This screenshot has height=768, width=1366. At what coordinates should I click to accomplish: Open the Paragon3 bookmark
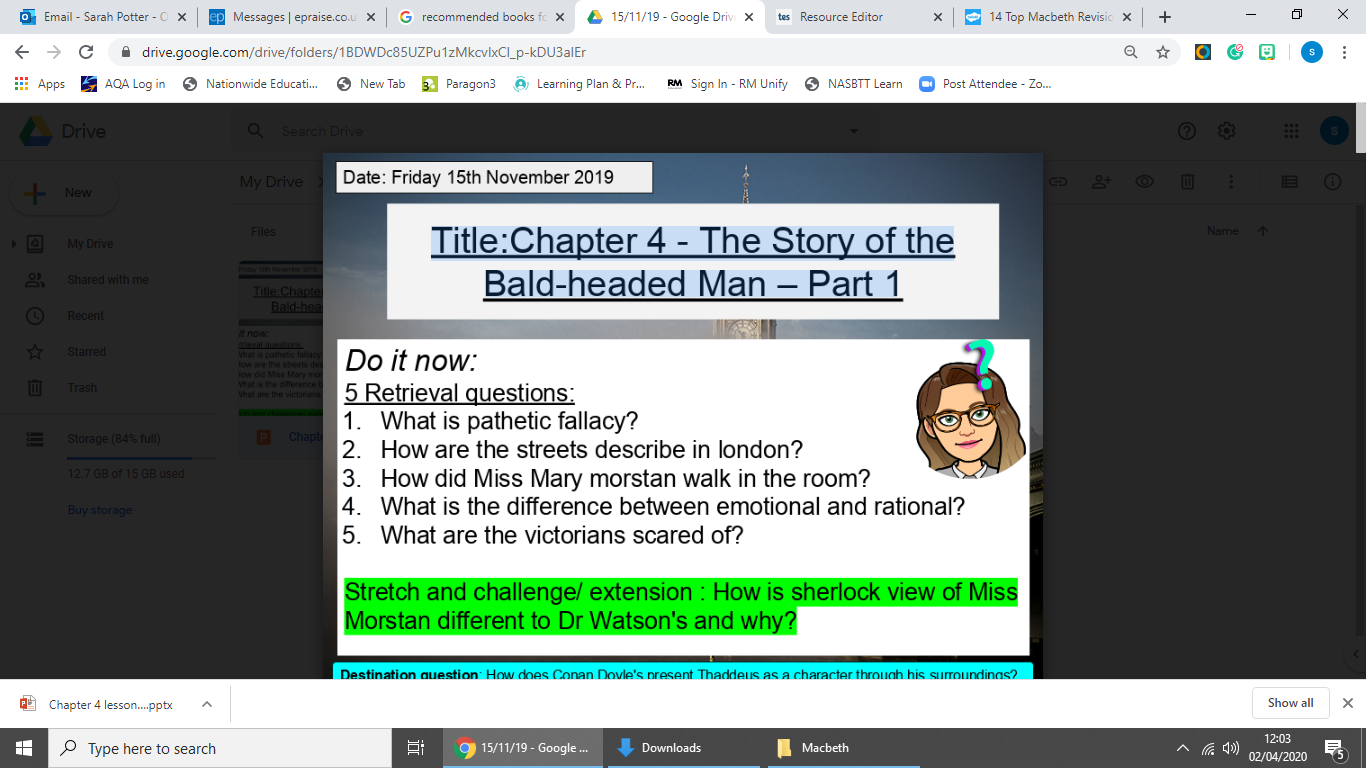(x=459, y=84)
